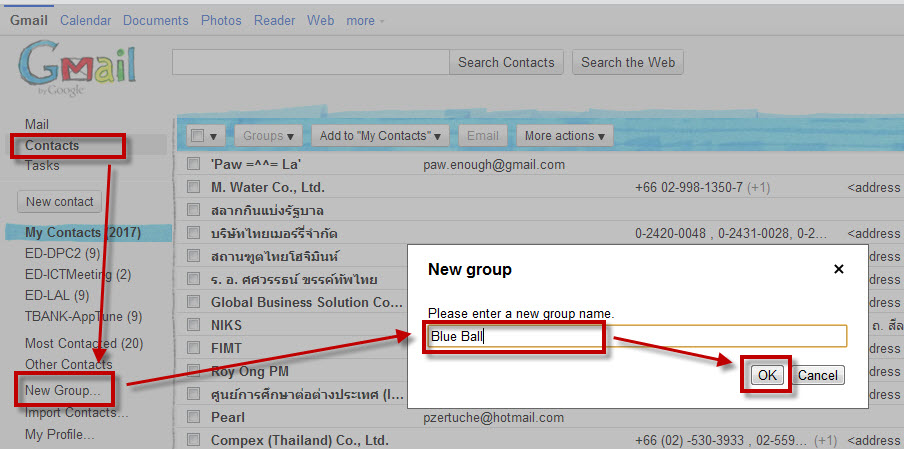The width and height of the screenshot is (904, 449).
Task: Open the ED-DPC2 (9) group
Action: 63,253
